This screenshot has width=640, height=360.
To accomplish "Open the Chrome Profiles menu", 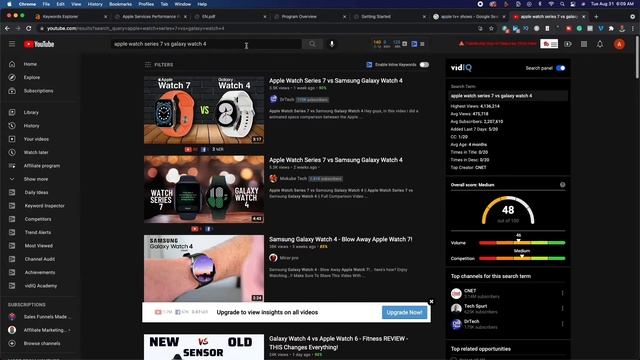I will pos(146,4).
